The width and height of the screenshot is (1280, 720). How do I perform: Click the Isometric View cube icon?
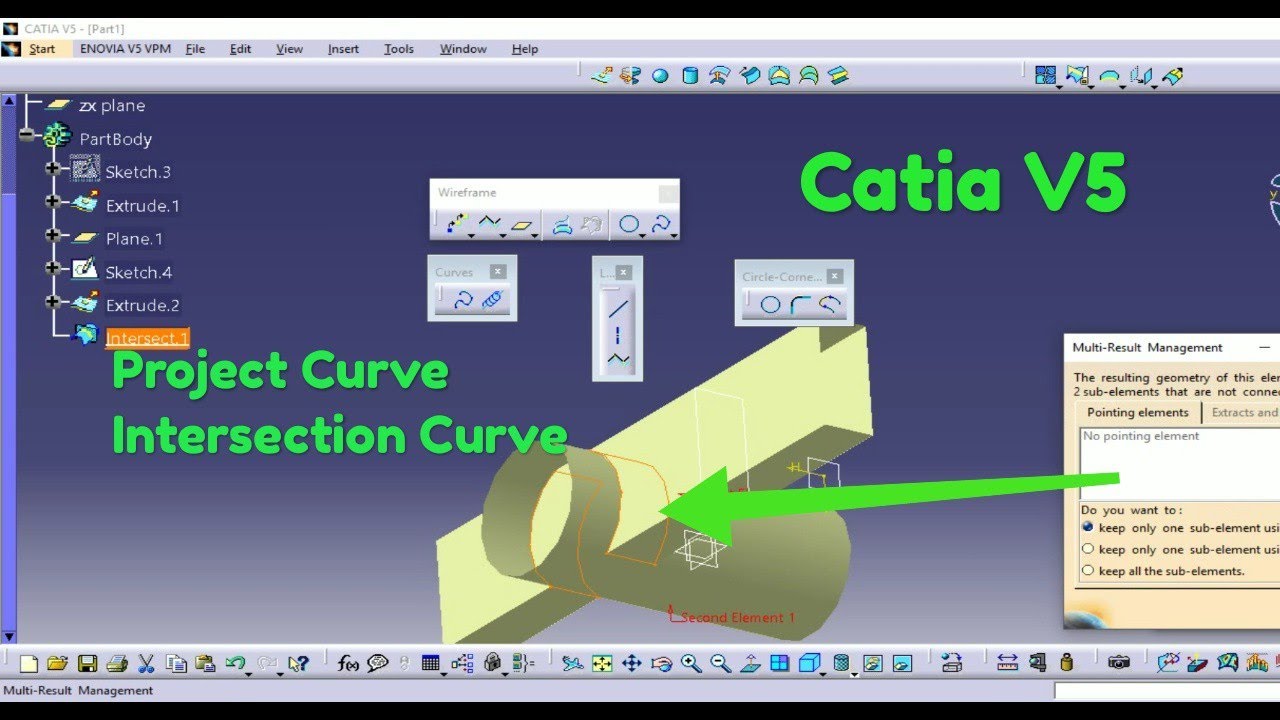pos(809,663)
